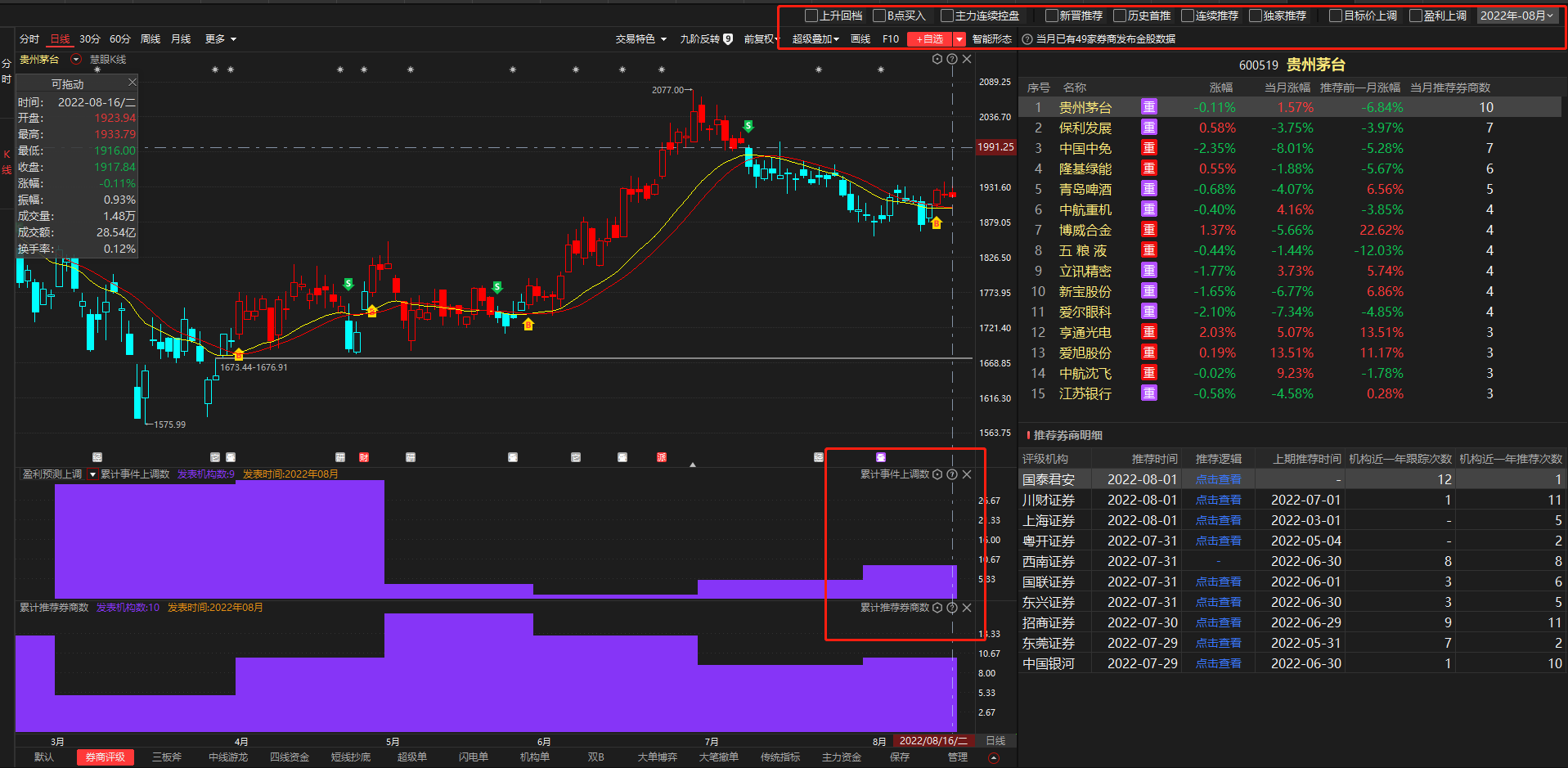The width and height of the screenshot is (1568, 768).
Task: Check the 新晋推荐 filter
Action: (1052, 16)
